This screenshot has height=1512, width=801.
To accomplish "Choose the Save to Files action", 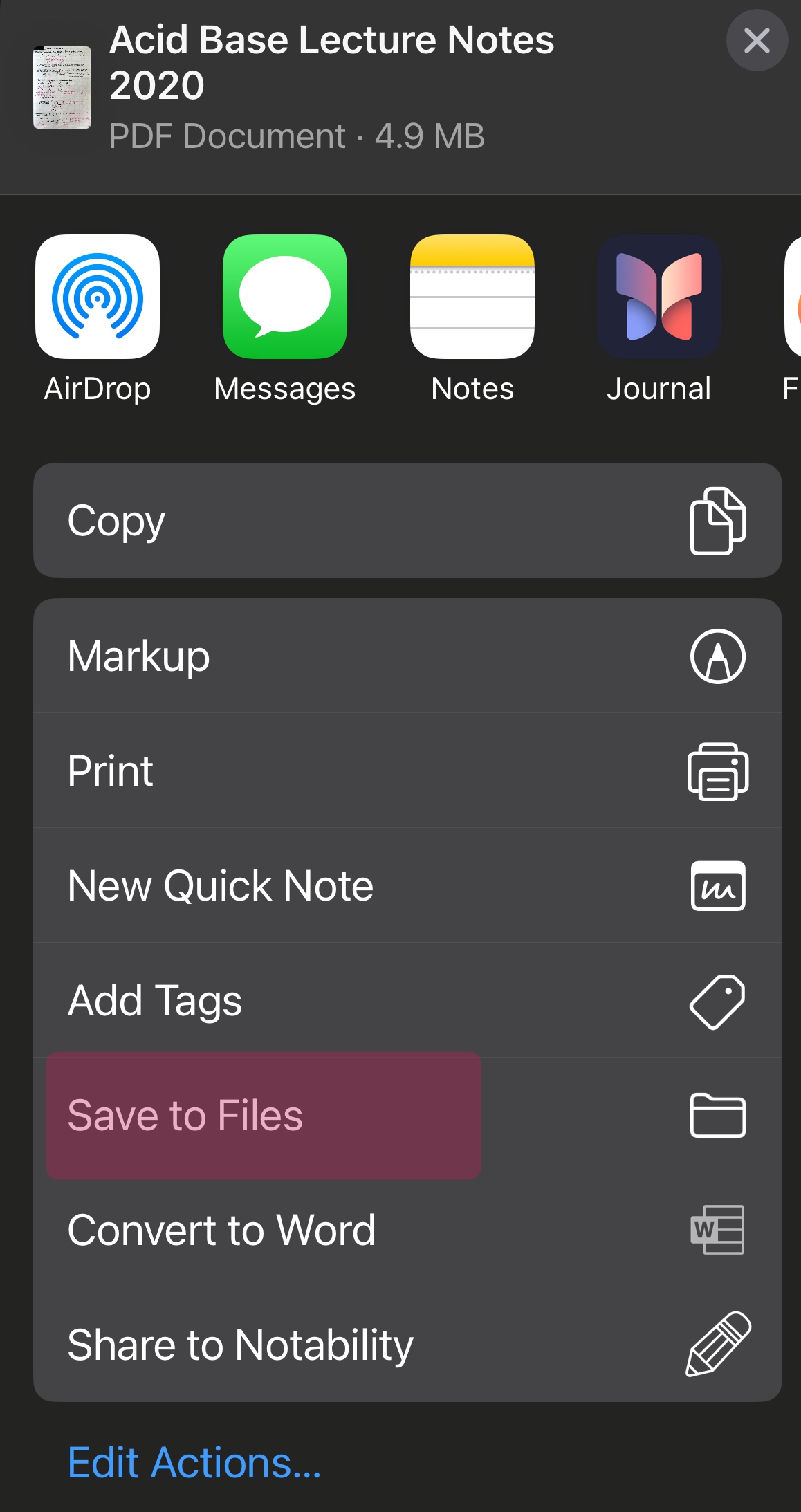I will (407, 1115).
